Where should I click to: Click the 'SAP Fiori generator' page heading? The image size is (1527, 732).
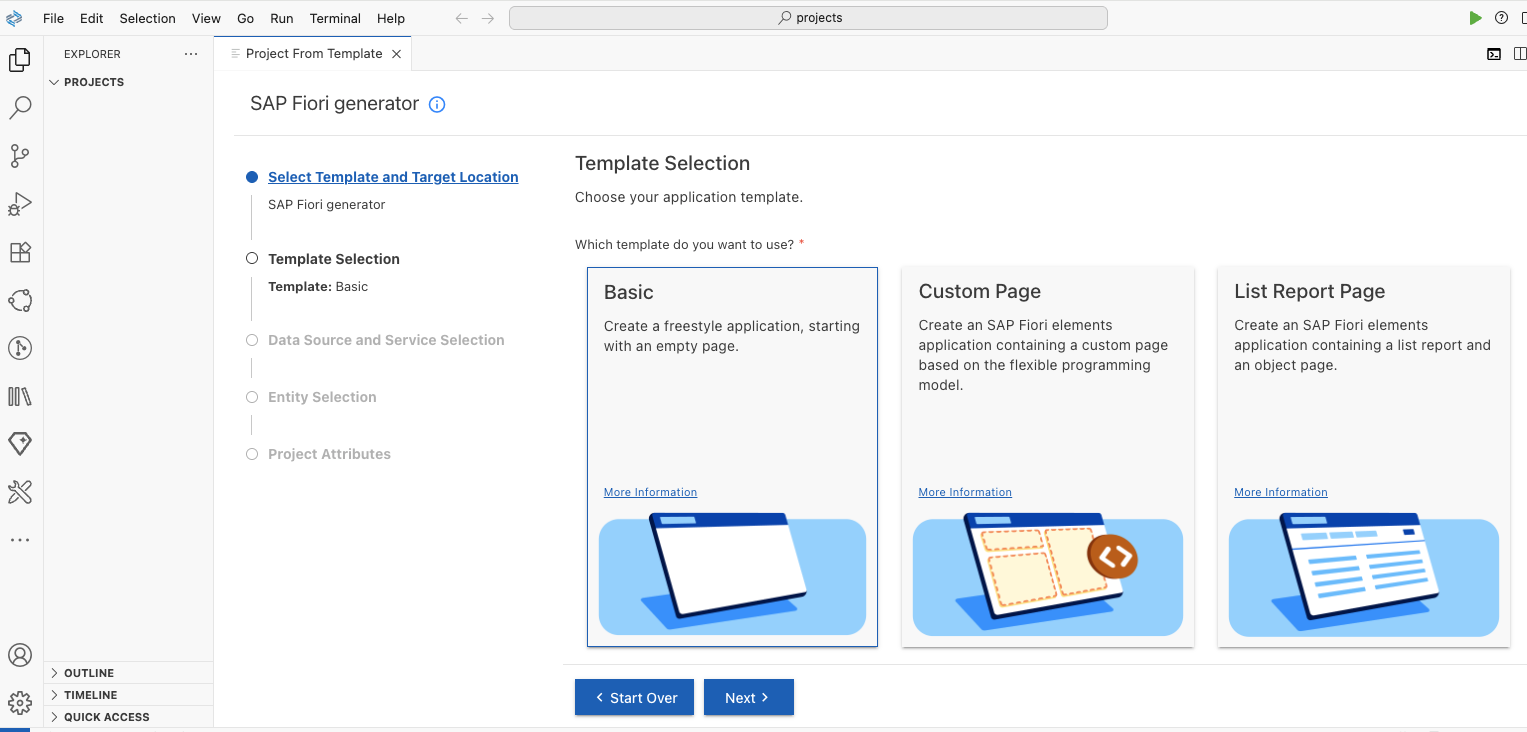coord(334,104)
